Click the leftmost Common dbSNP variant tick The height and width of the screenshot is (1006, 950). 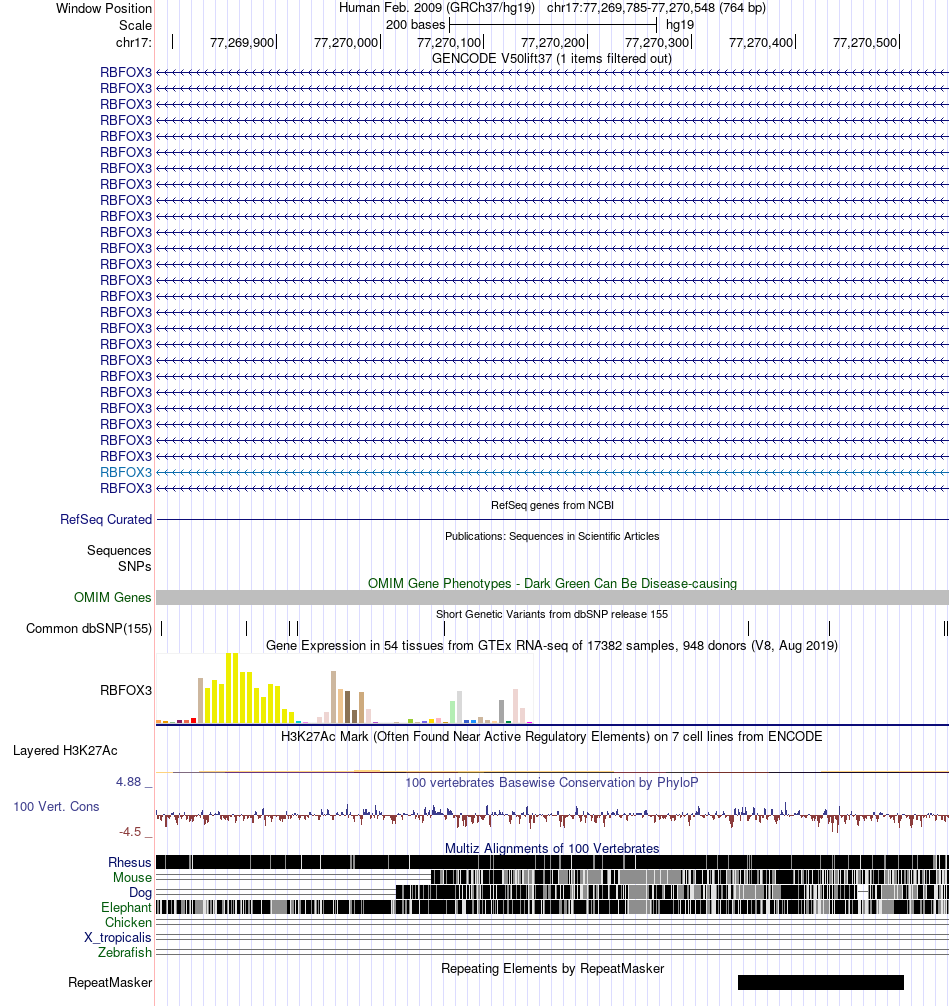coord(162,629)
